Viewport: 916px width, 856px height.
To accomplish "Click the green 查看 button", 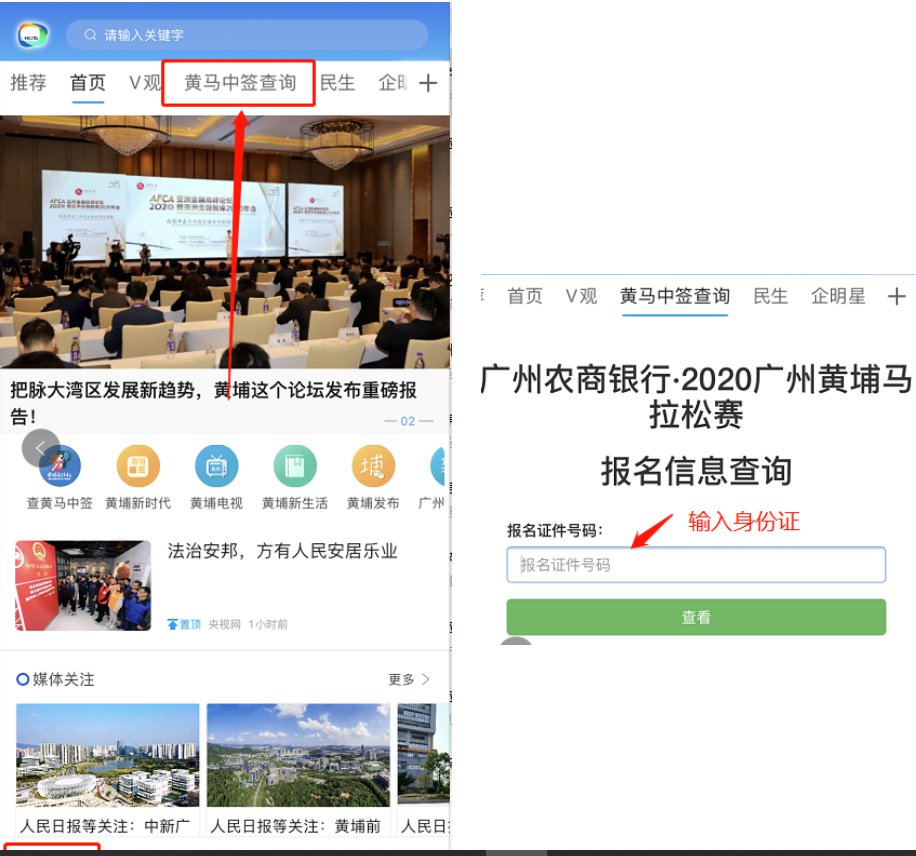I will pyautogui.click(x=696, y=617).
